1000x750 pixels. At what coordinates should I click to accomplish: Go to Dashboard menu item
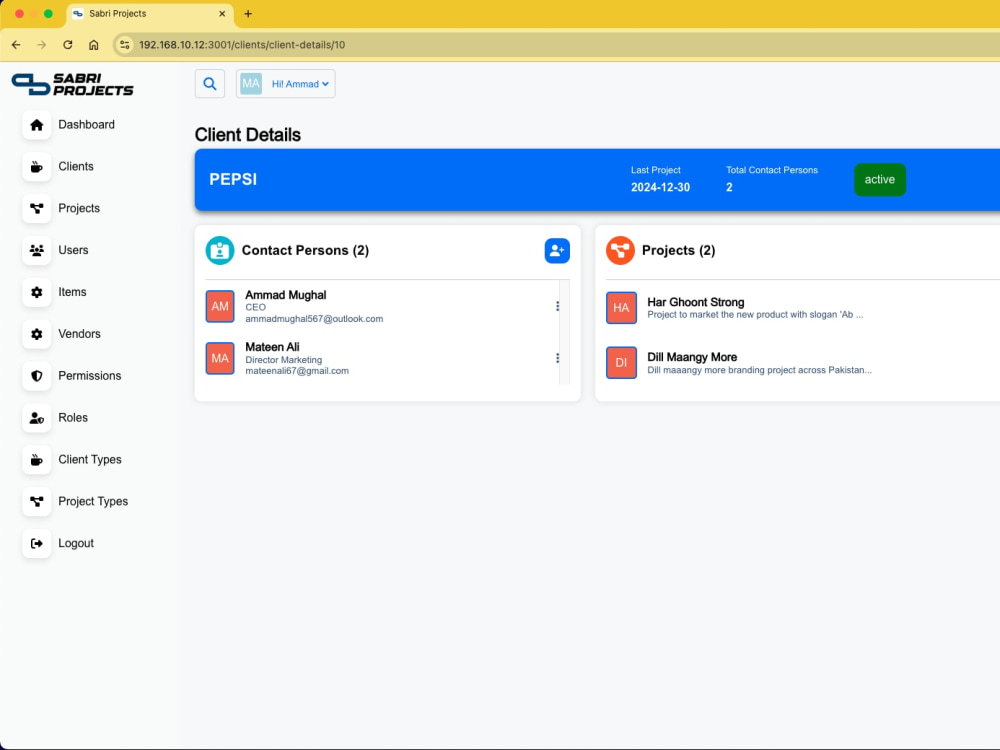86,125
